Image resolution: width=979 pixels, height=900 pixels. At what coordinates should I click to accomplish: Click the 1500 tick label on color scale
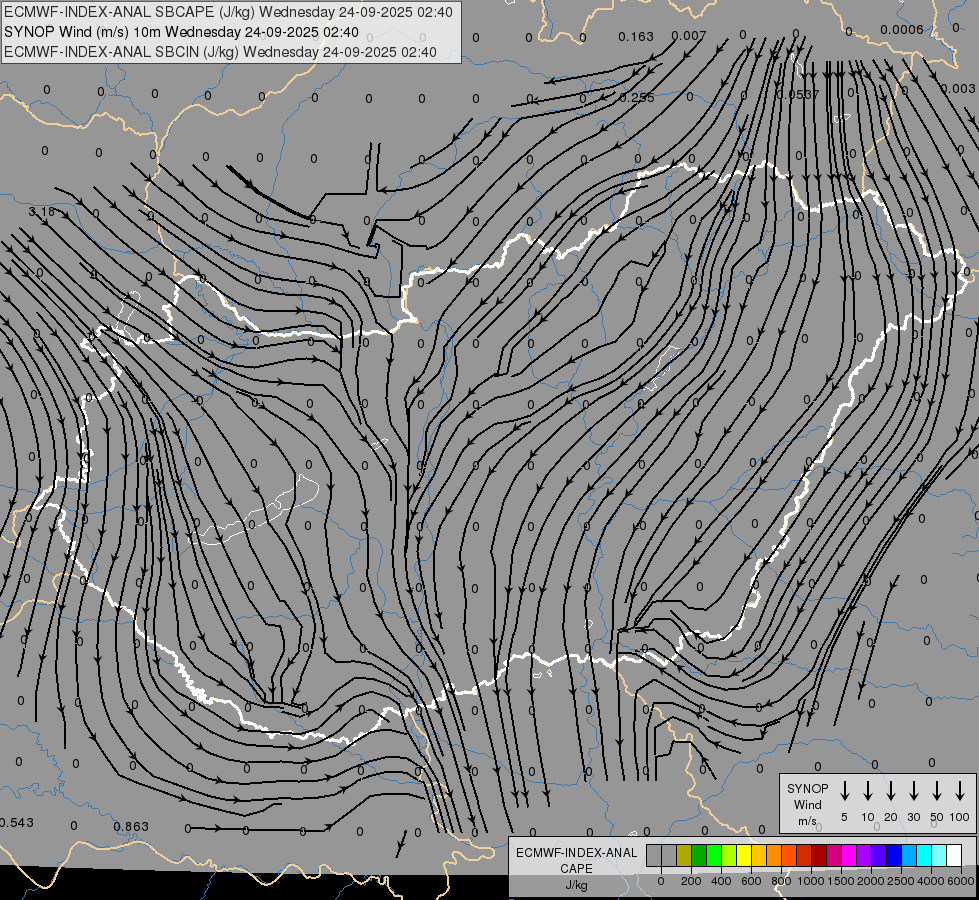840,881
